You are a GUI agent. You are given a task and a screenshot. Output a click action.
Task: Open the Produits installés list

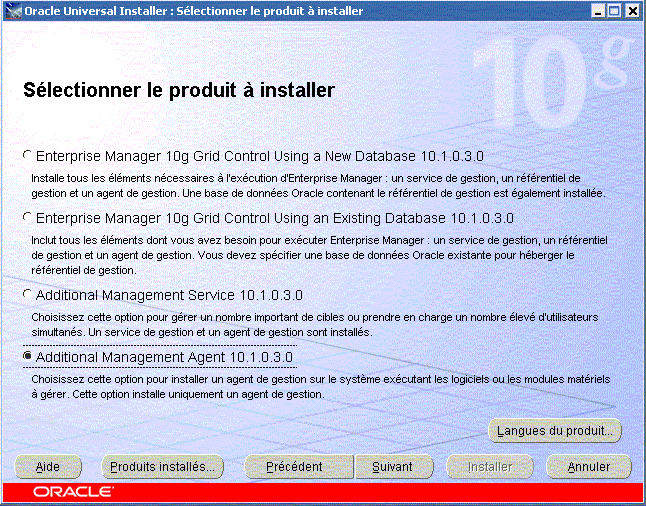point(163,466)
